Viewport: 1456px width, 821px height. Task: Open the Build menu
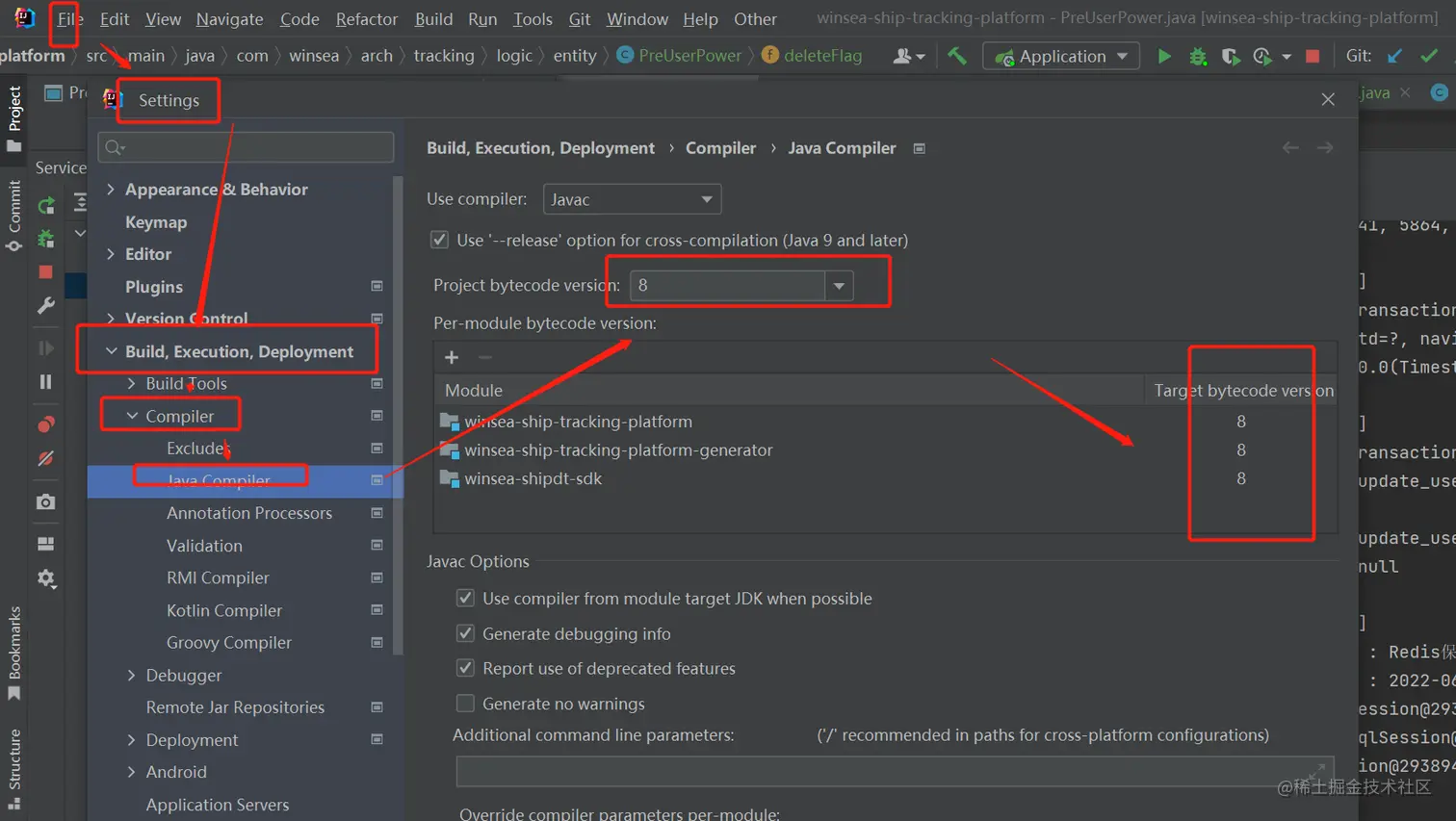coord(433,18)
